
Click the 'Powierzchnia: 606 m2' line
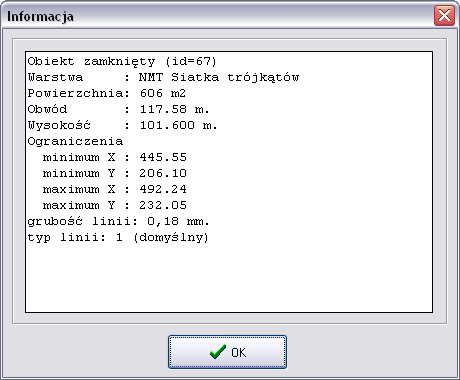pos(107,93)
